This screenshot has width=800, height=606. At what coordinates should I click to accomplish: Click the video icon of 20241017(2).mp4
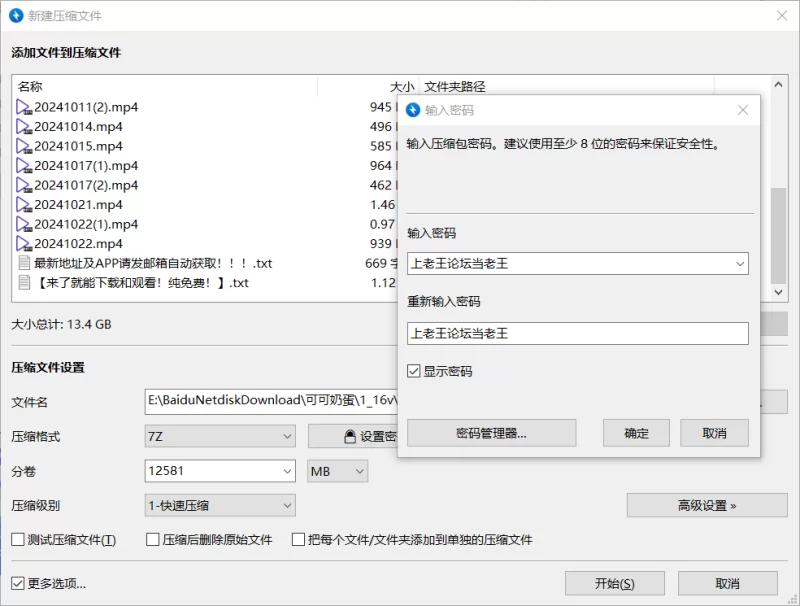pos(24,185)
